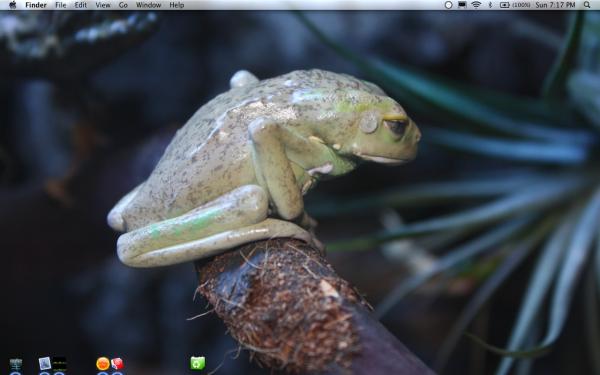Open the Bluetooth status menu
Screen dimensions: 600x375
(x=490, y=5)
